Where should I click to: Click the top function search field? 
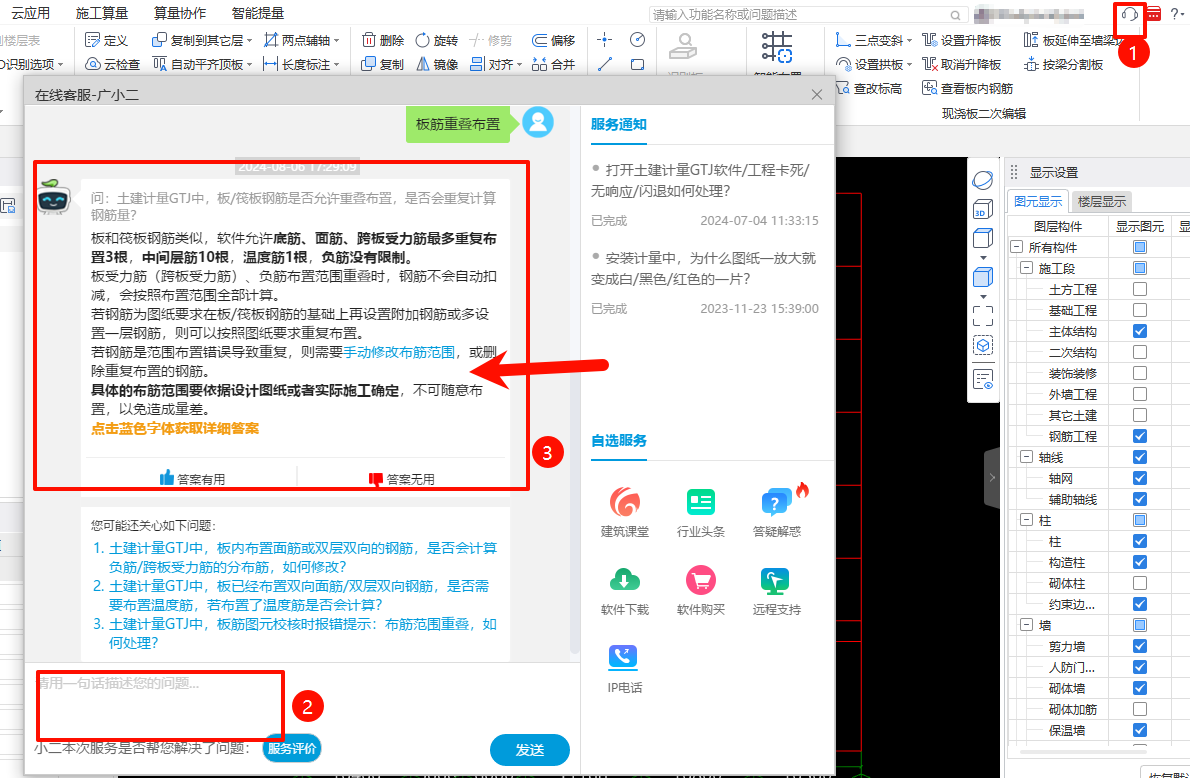click(x=808, y=14)
